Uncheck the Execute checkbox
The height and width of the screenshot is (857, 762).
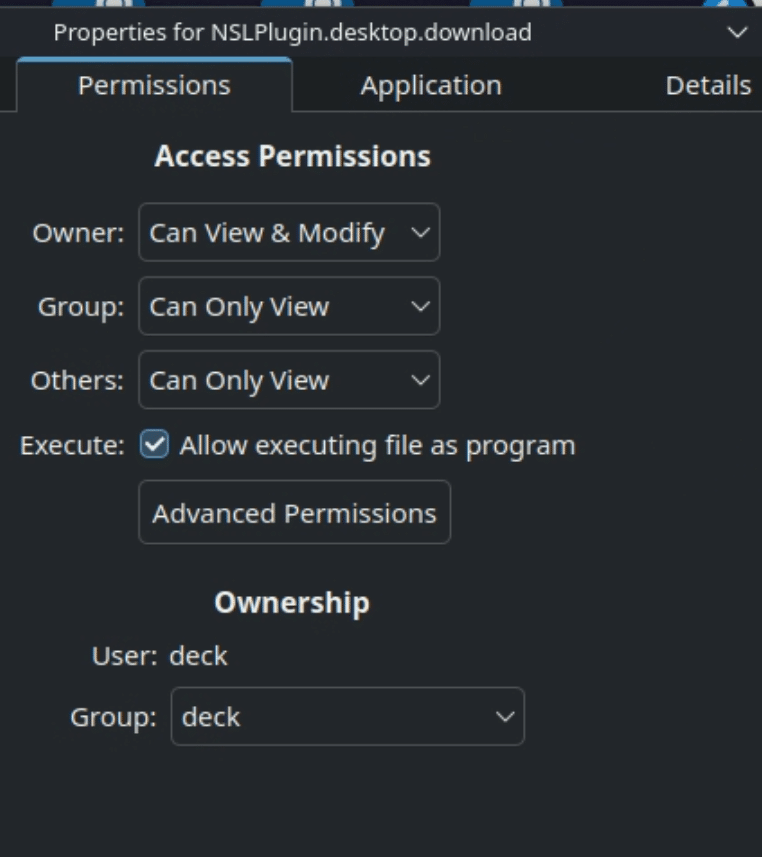pos(154,444)
